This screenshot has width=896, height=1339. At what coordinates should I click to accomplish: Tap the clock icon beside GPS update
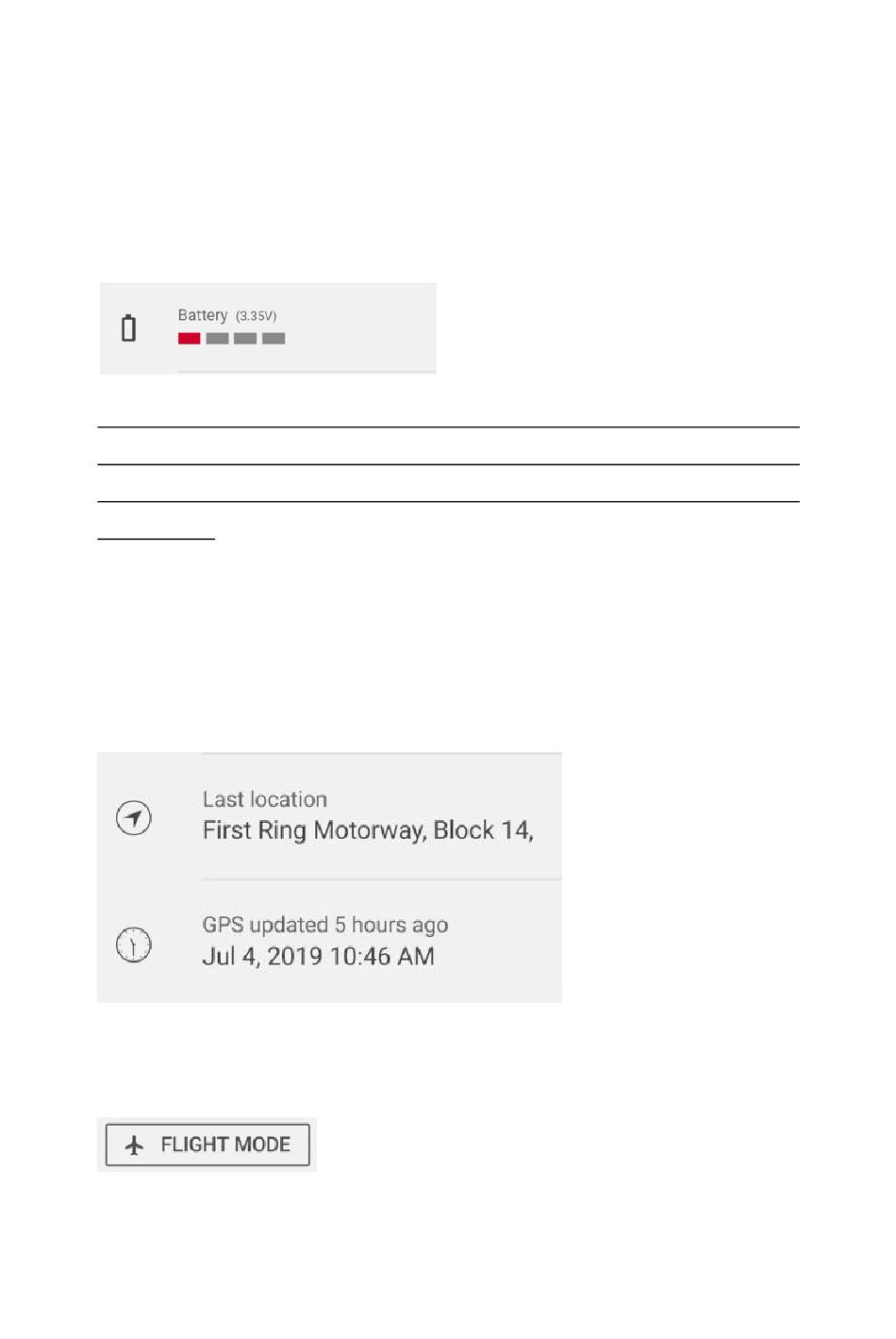(x=134, y=945)
